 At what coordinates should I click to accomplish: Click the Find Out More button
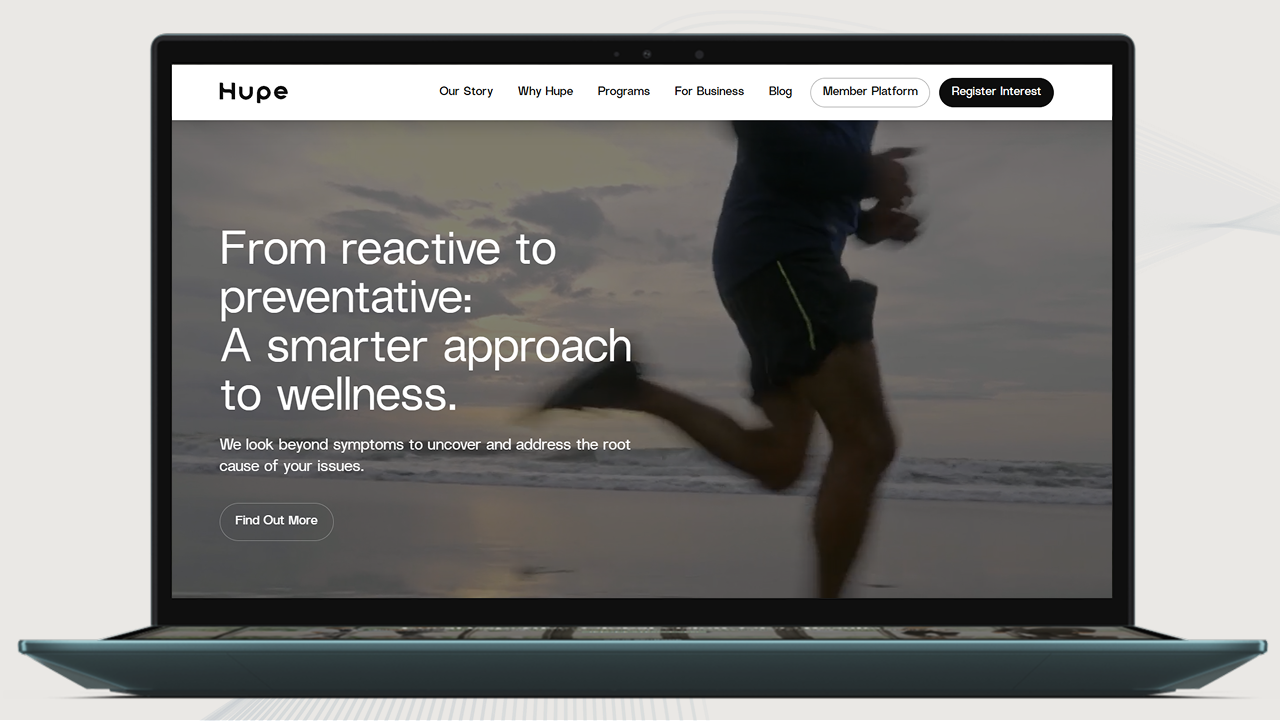tap(276, 521)
